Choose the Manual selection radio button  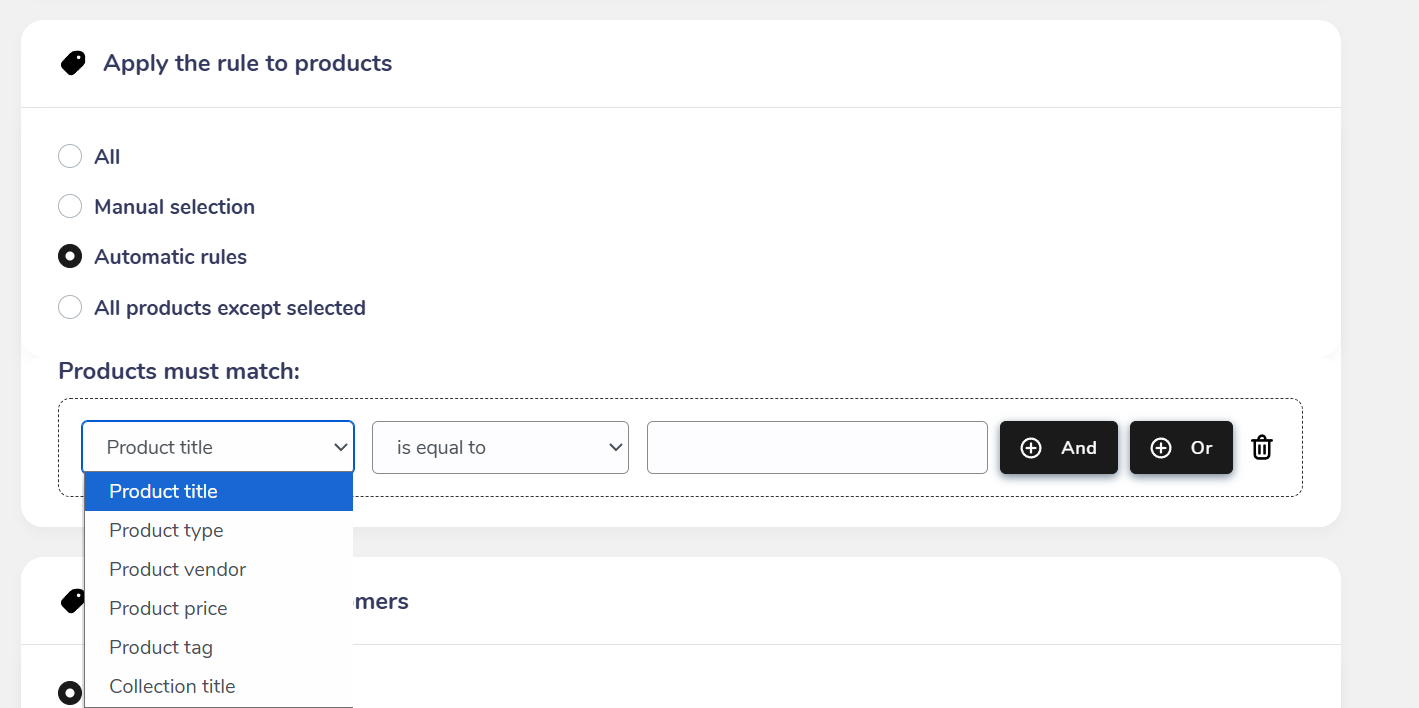70,207
